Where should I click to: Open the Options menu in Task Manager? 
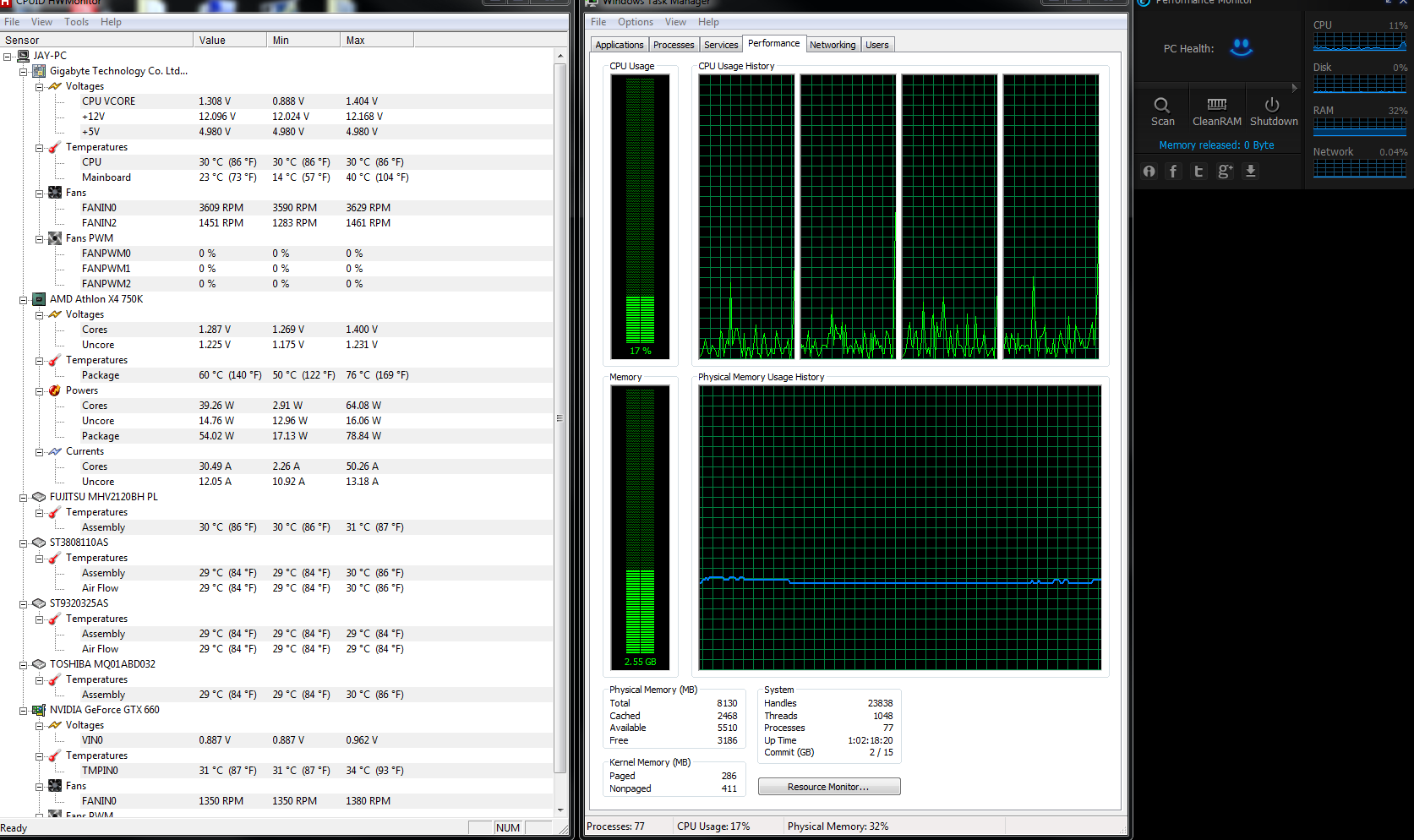tap(635, 22)
